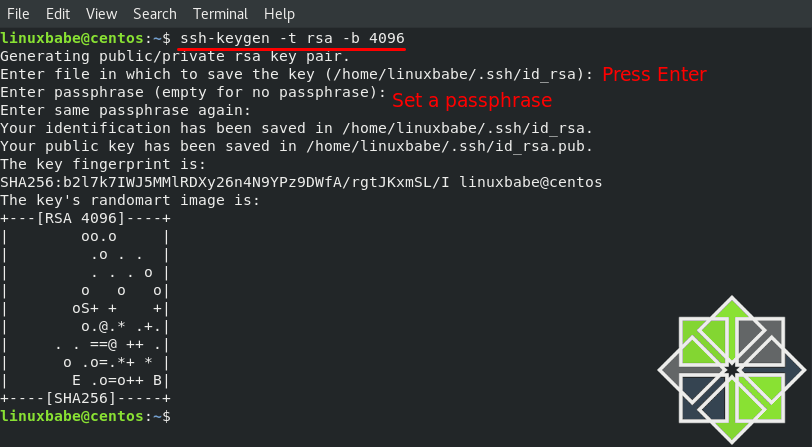Open the Search menu
This screenshot has width=812, height=447.
pos(155,14)
